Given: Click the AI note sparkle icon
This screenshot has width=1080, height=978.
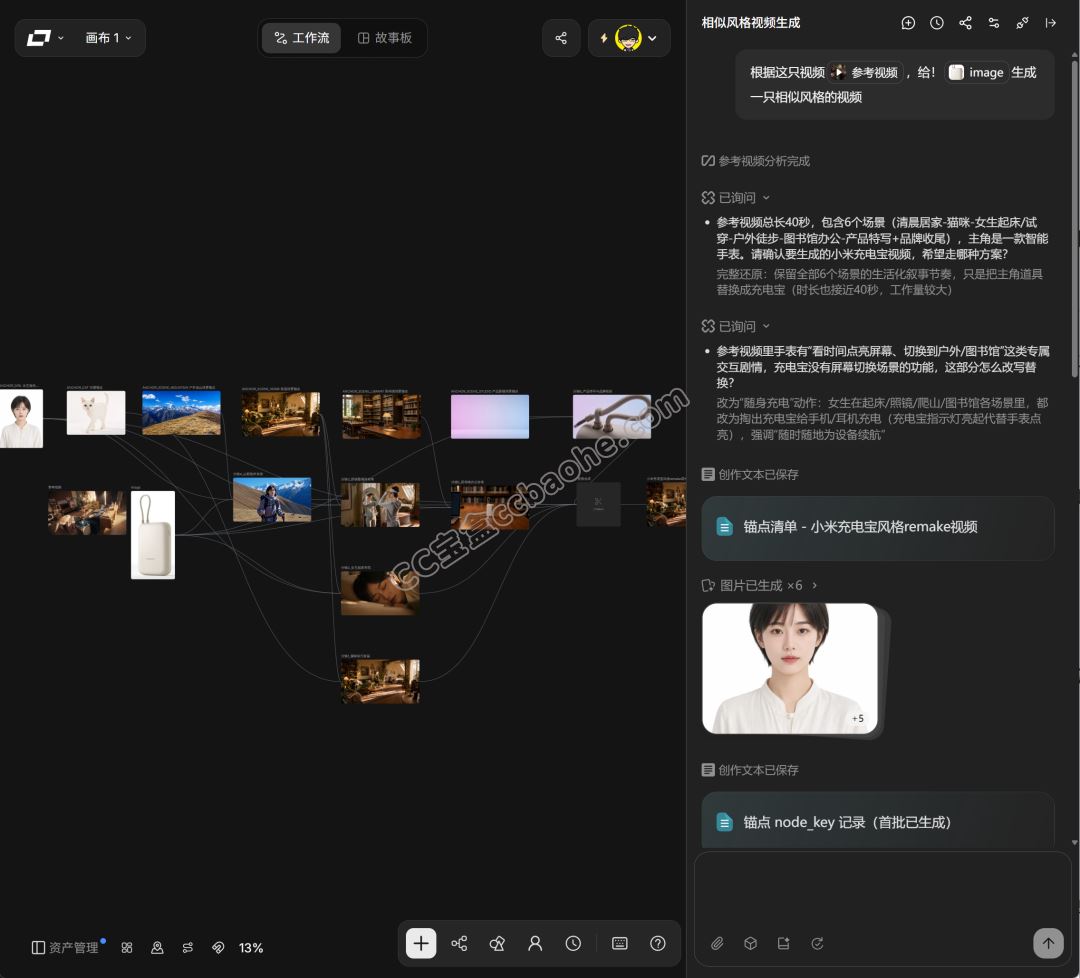Looking at the screenshot, I should [783, 944].
